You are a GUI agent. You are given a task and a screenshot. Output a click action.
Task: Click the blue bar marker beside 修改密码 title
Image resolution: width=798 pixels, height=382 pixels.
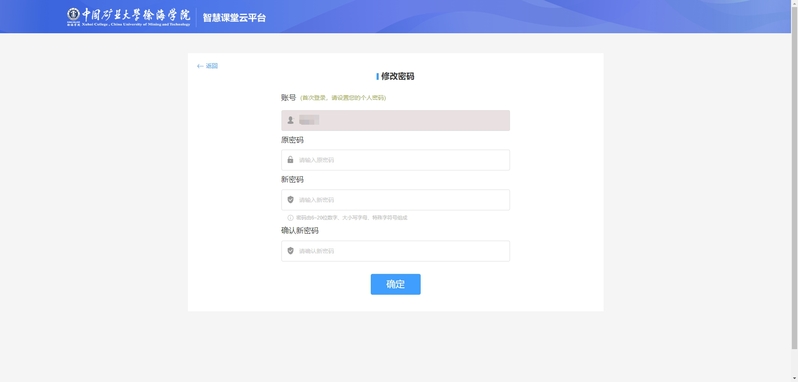coord(377,76)
